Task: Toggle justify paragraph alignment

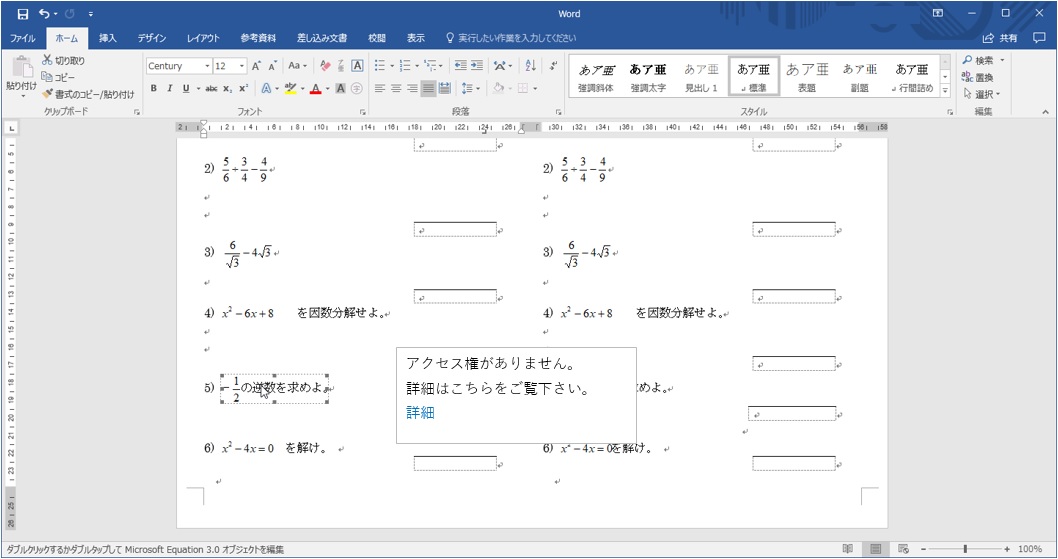Action: pos(428,89)
